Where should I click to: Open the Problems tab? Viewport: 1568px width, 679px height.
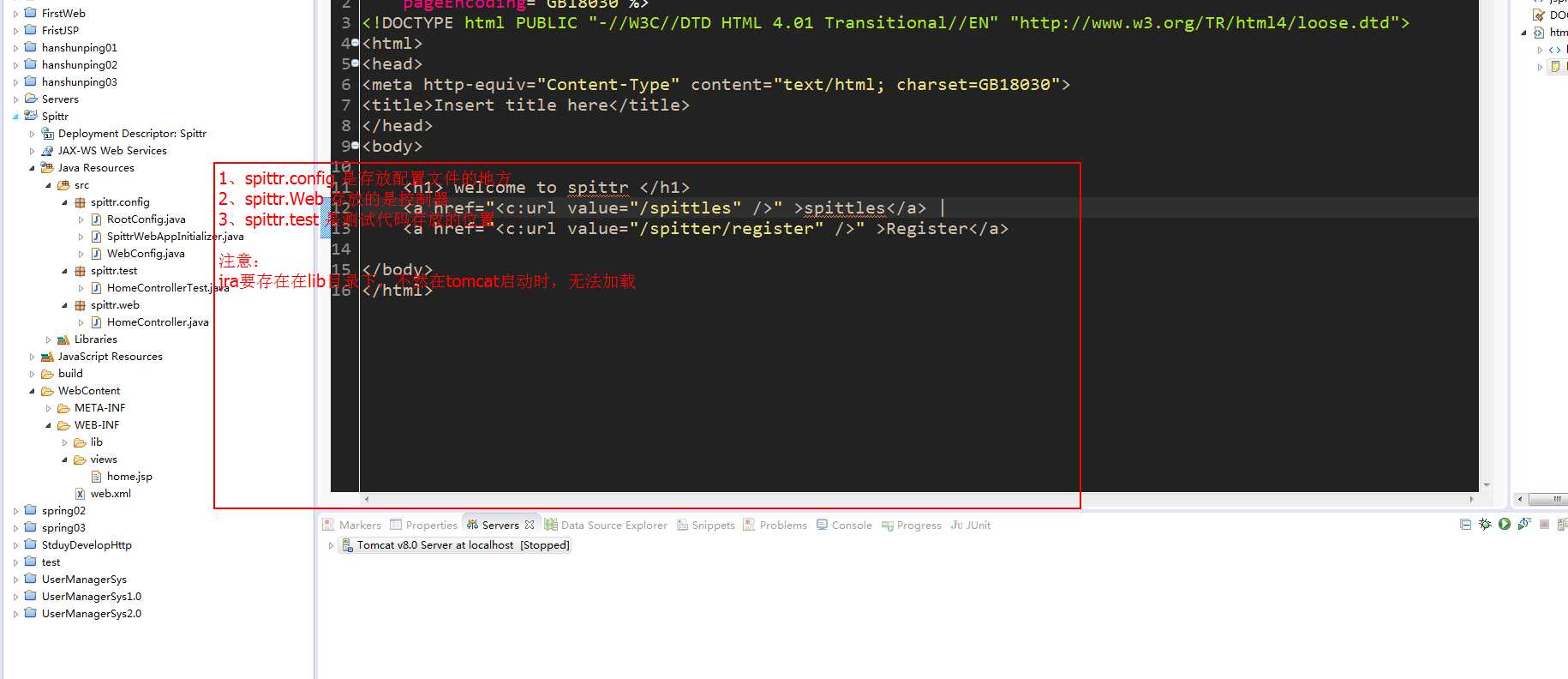(775, 525)
